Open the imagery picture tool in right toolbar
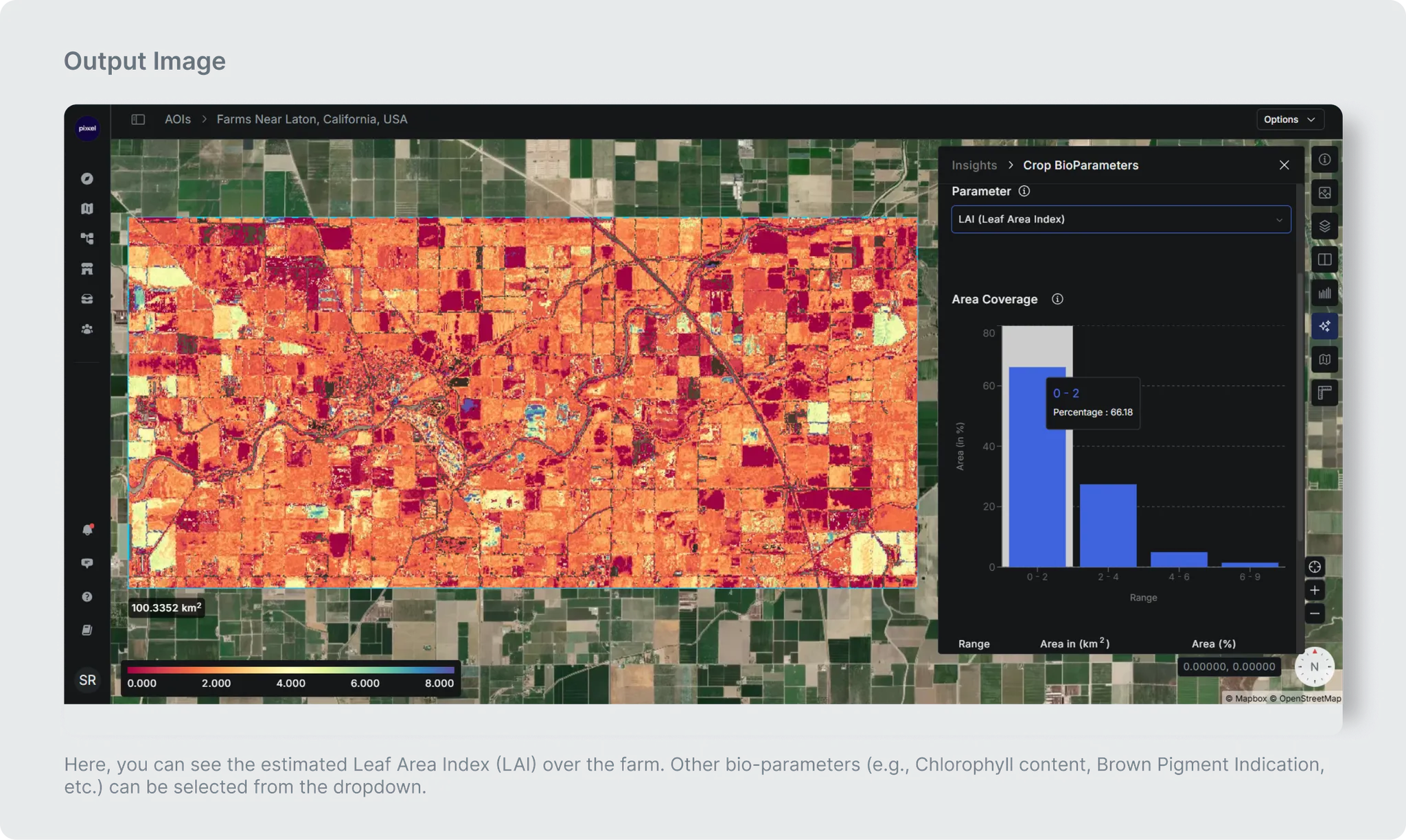This screenshot has width=1406, height=840. coord(1324,193)
